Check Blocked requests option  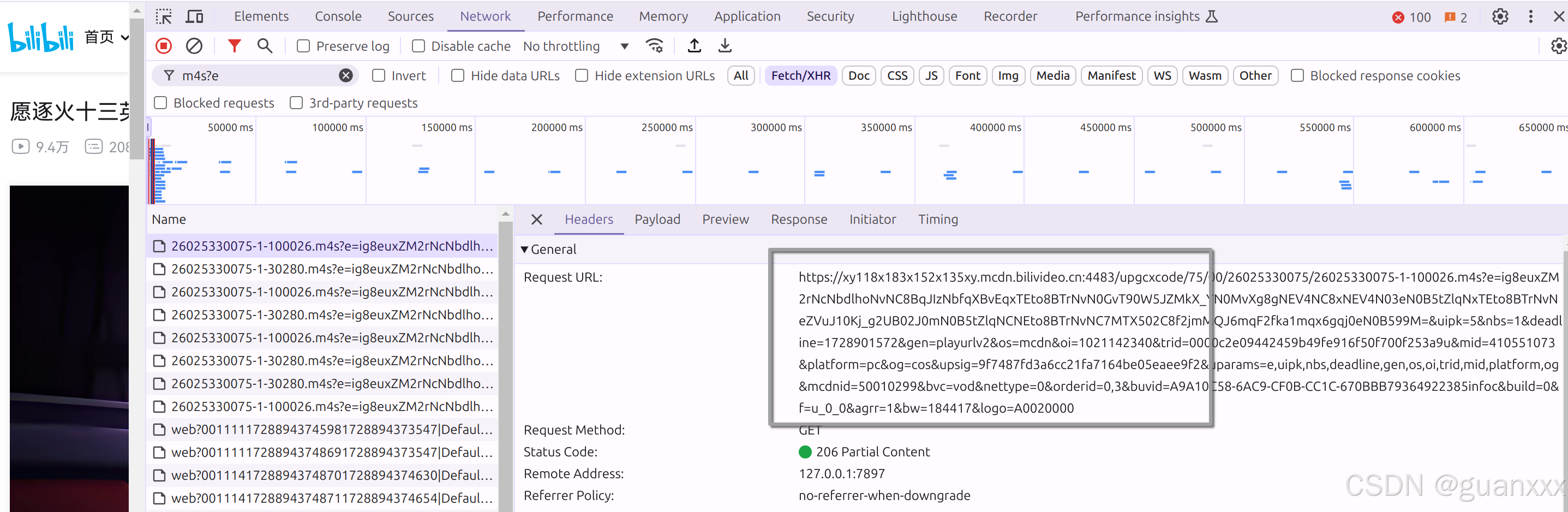161,103
